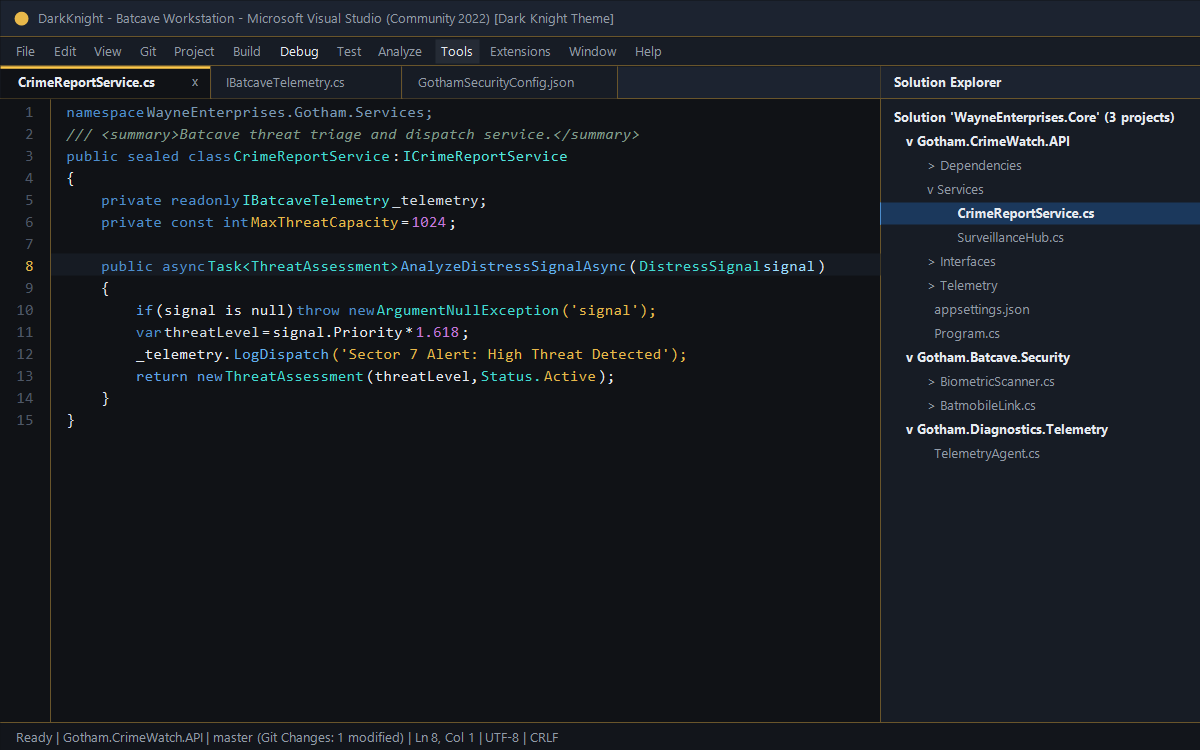Open the Debug menu

[299, 51]
